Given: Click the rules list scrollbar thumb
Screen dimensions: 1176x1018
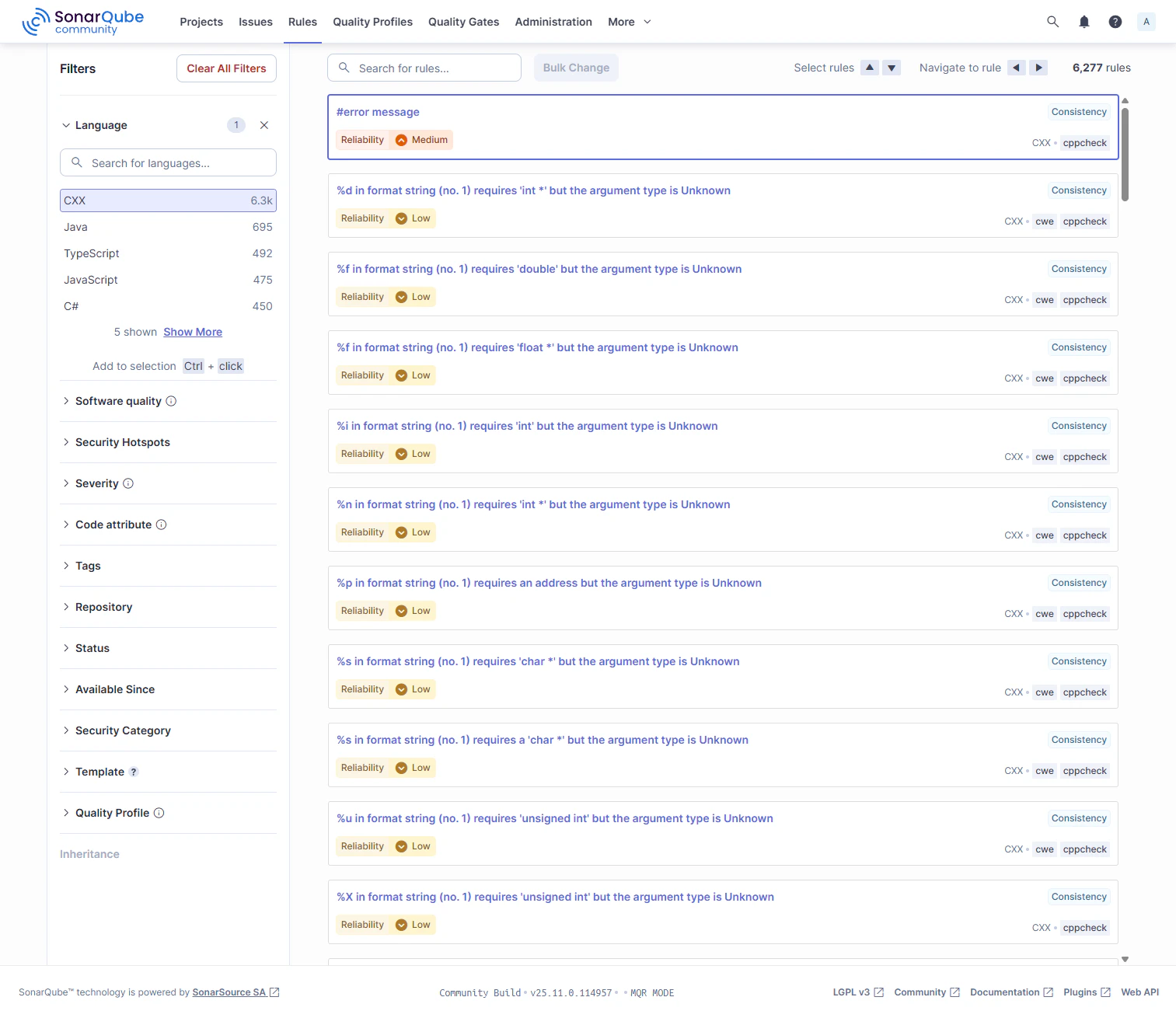Looking at the screenshot, I should pos(1125,154).
